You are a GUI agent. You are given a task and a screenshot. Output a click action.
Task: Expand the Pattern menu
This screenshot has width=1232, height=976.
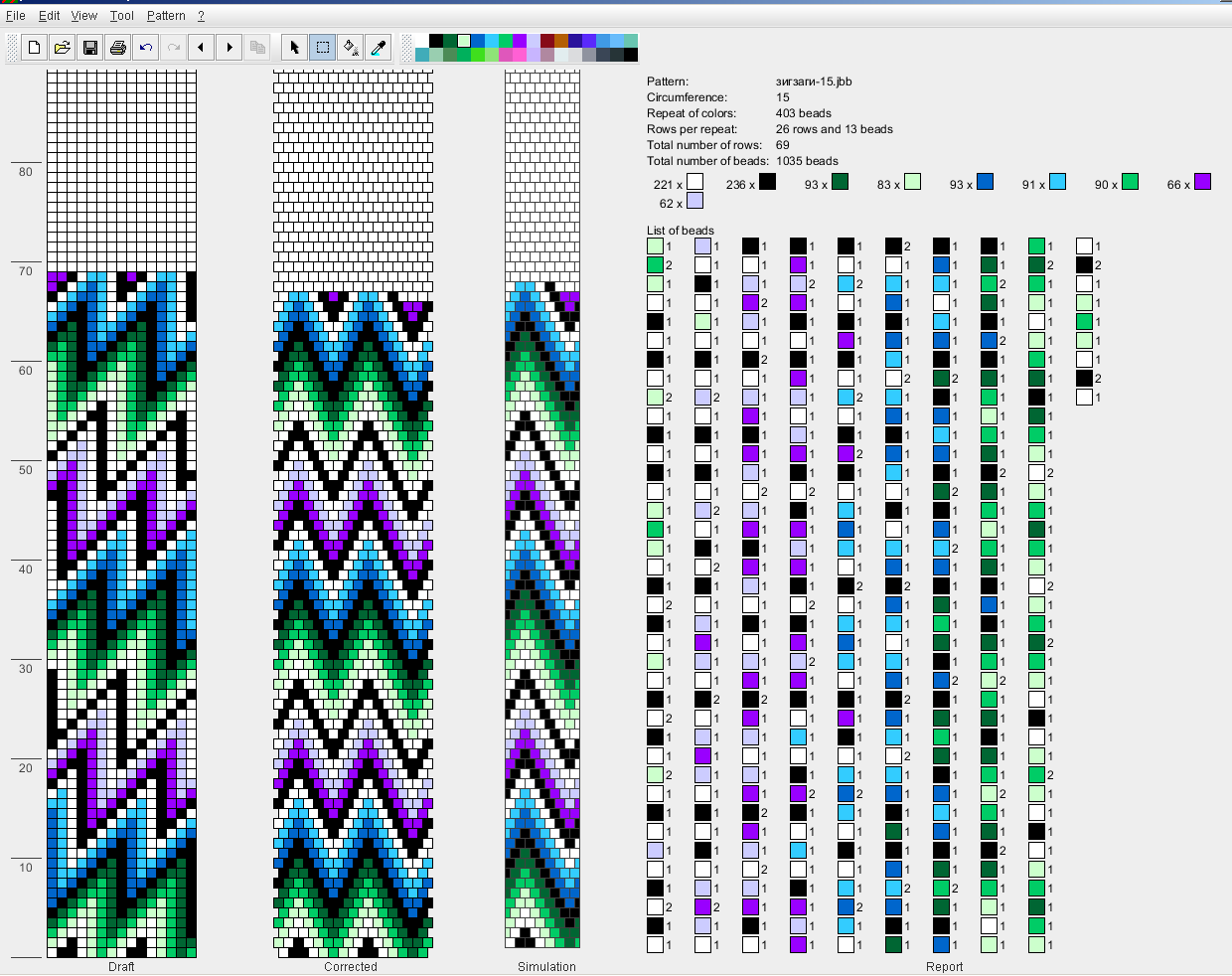pos(166,16)
